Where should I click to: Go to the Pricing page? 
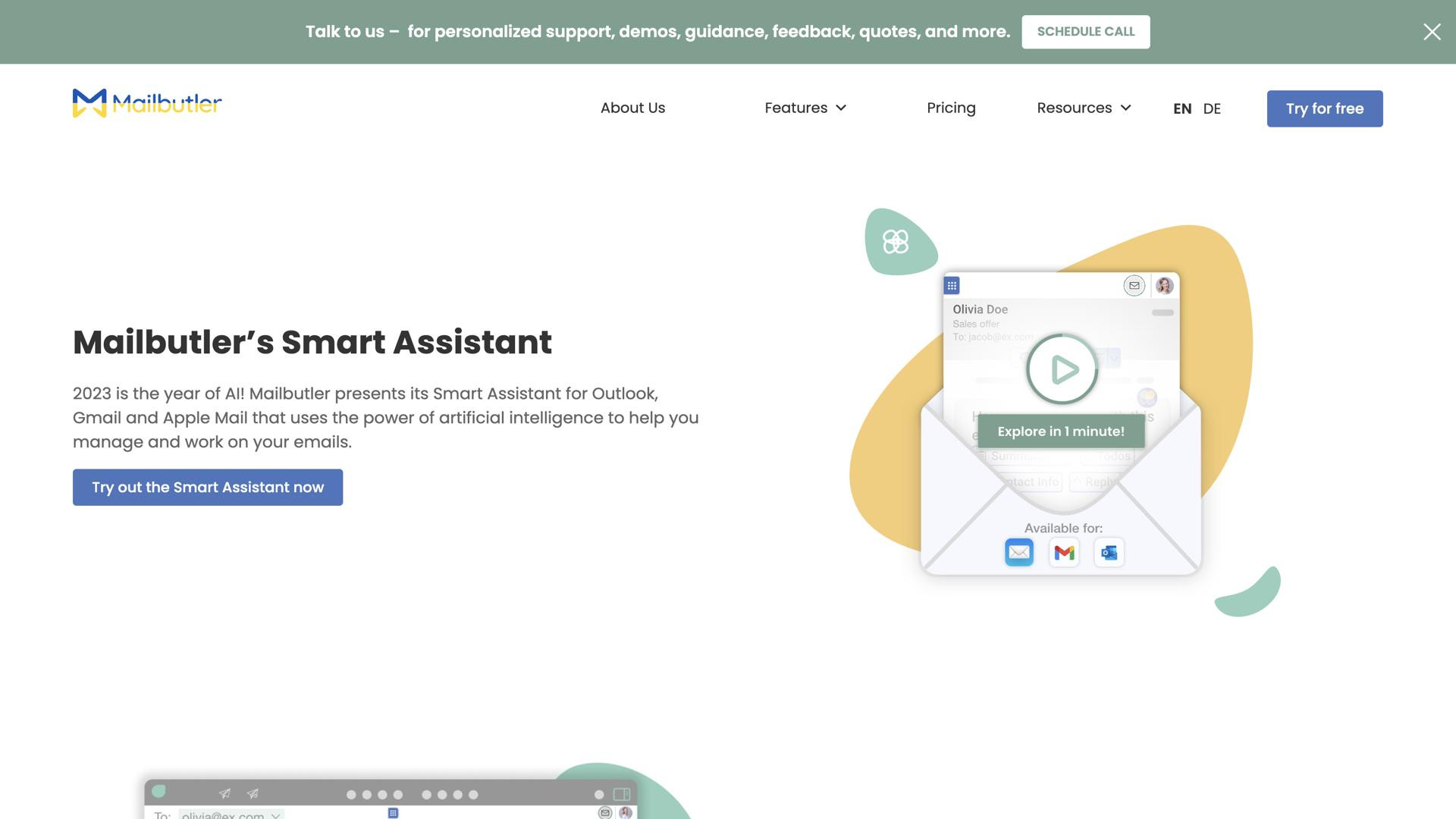tap(951, 108)
